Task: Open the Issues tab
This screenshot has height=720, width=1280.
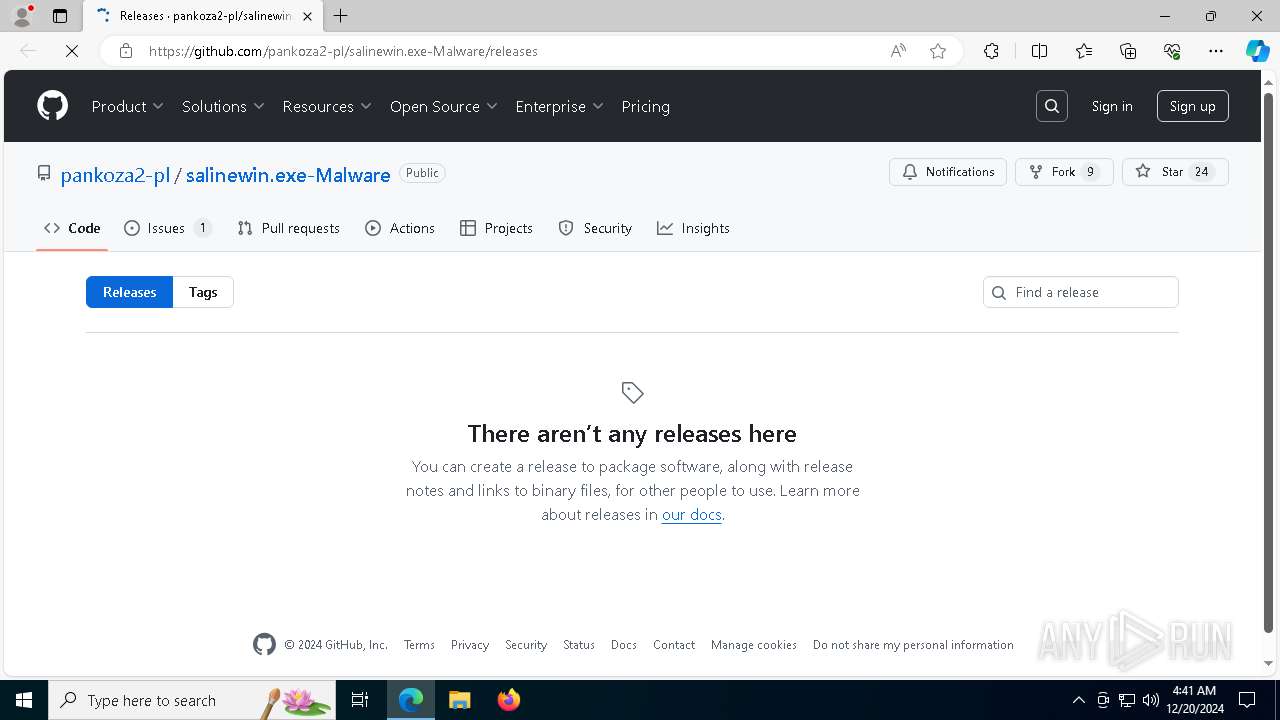Action: (x=167, y=228)
